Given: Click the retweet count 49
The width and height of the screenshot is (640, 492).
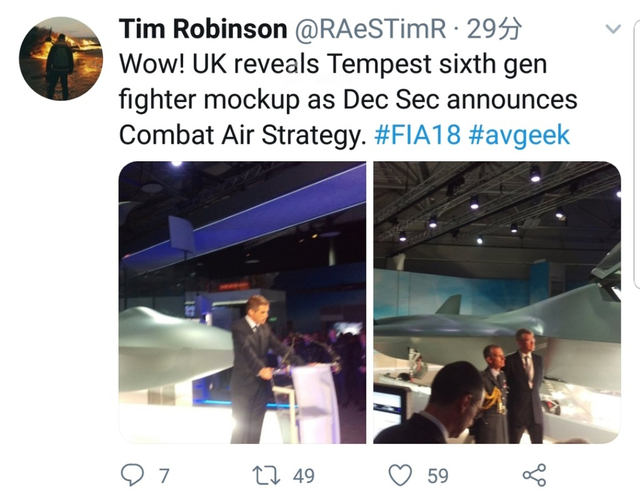Looking at the screenshot, I should (302, 475).
